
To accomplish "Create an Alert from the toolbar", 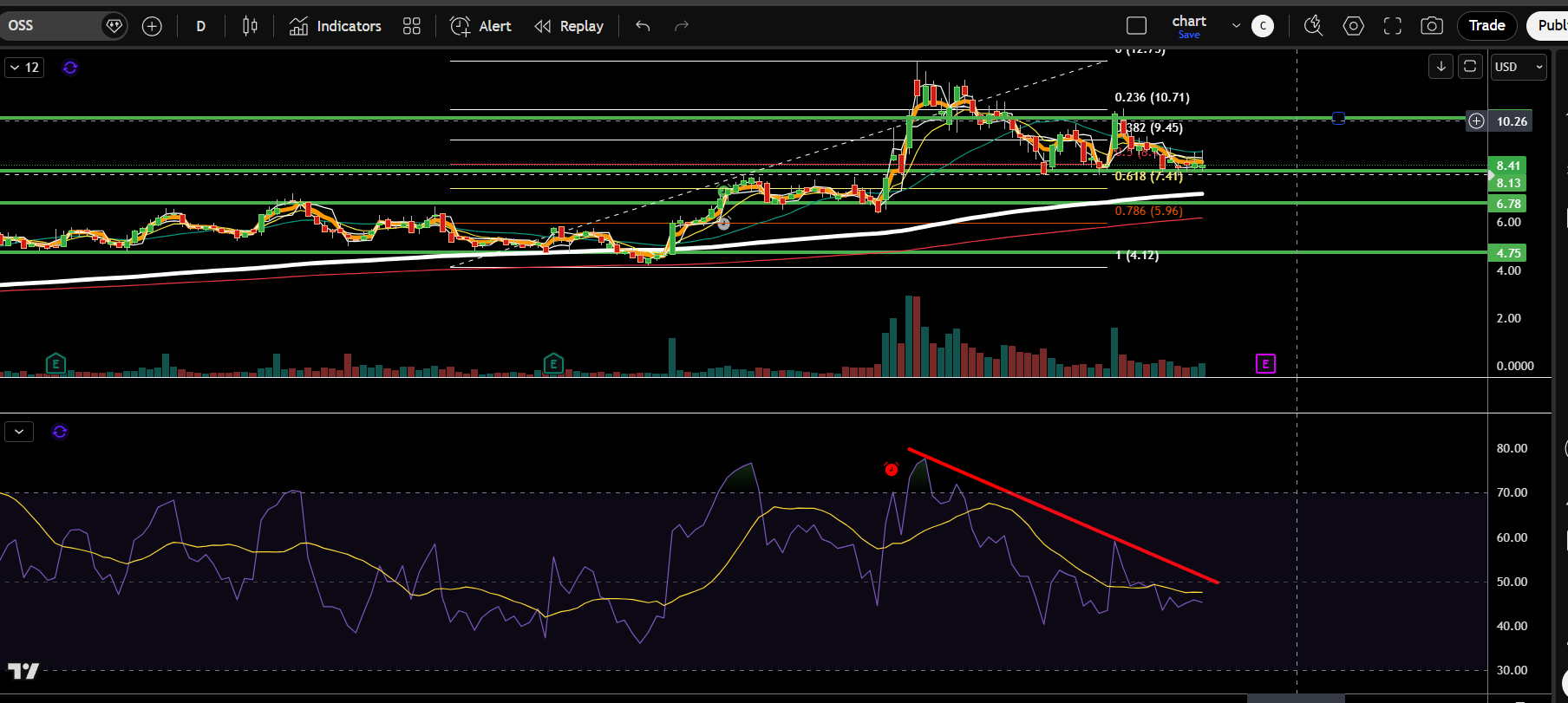I will (481, 26).
